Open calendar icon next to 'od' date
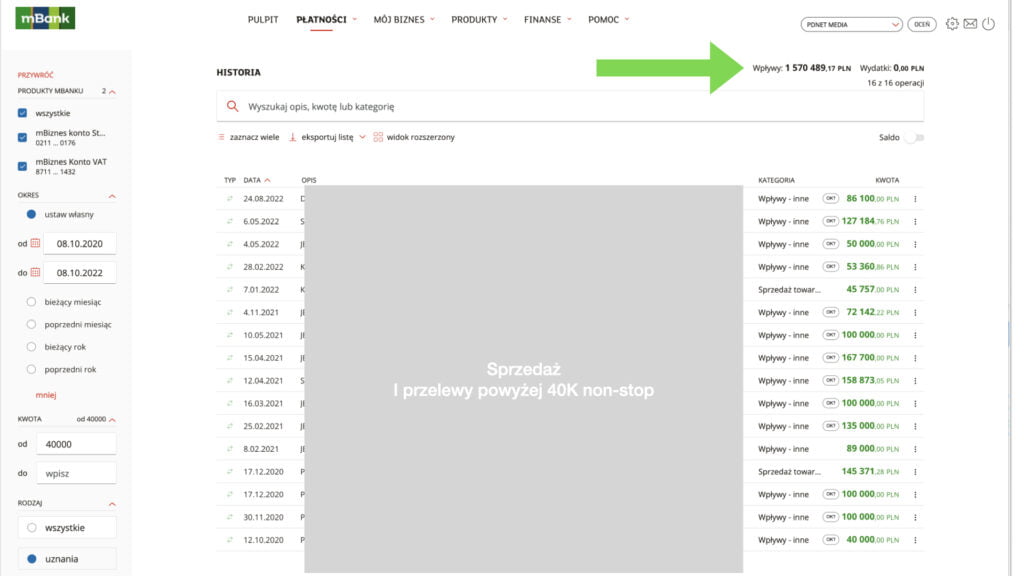This screenshot has height=576, width=1024. (35, 243)
